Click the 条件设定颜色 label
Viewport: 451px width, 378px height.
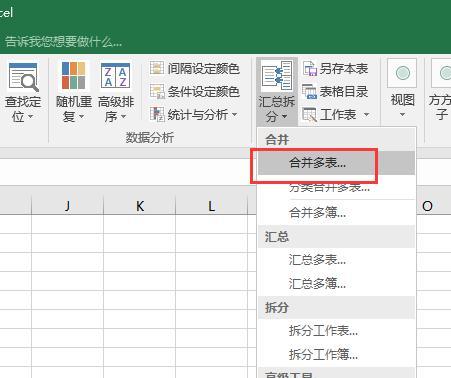click(x=203, y=91)
